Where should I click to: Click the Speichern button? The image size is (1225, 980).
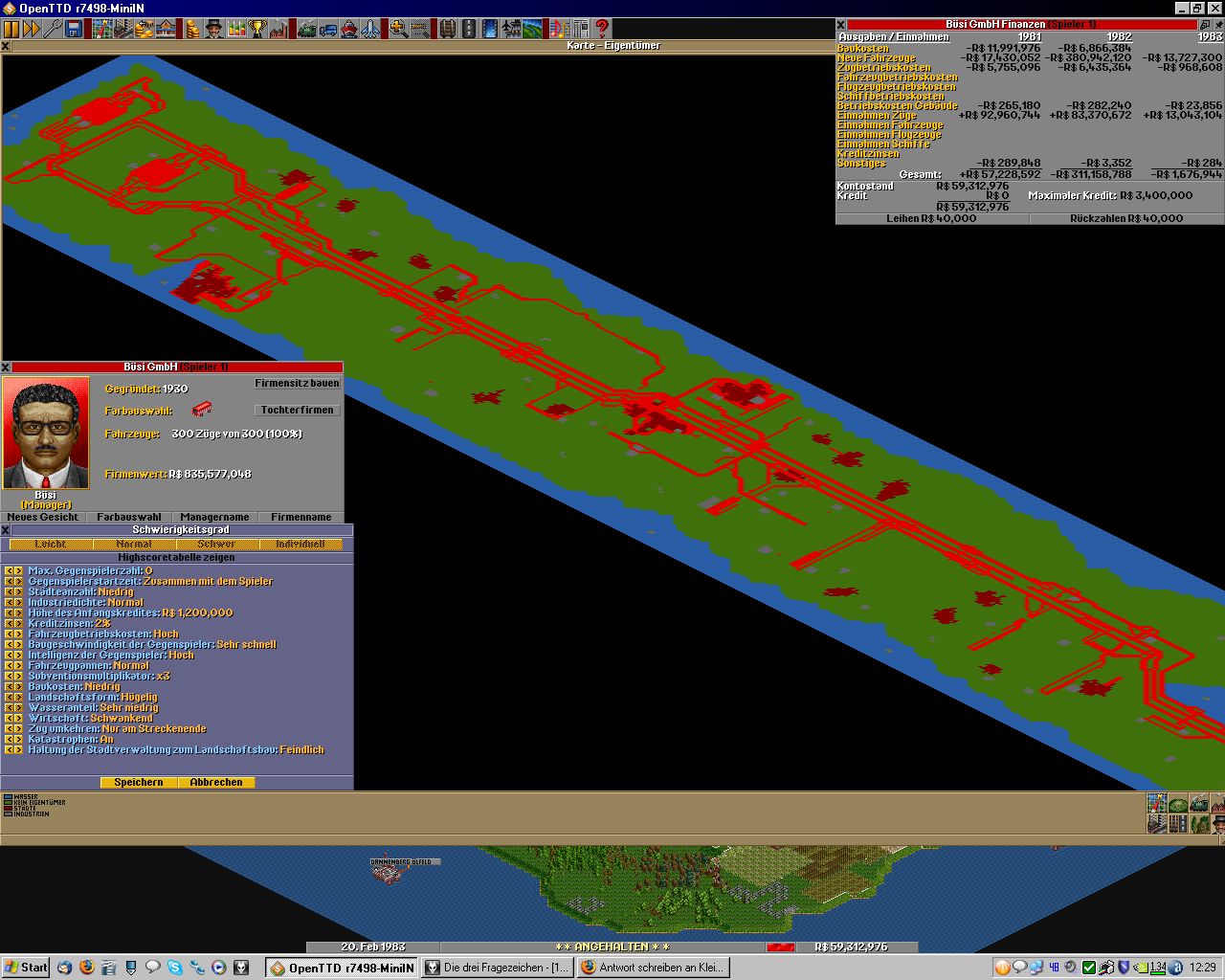pos(139,782)
